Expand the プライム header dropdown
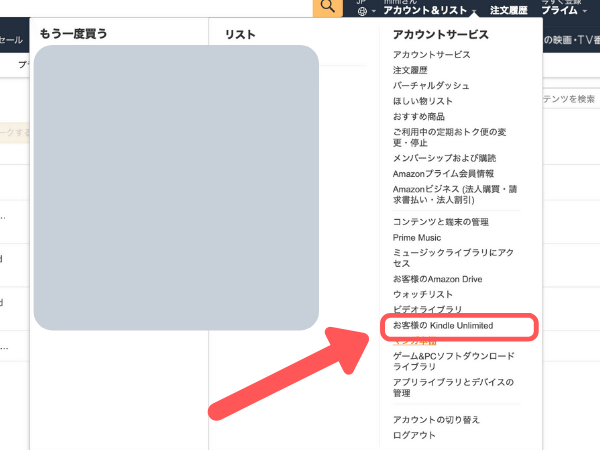This screenshot has width=600, height=450. 564,9
